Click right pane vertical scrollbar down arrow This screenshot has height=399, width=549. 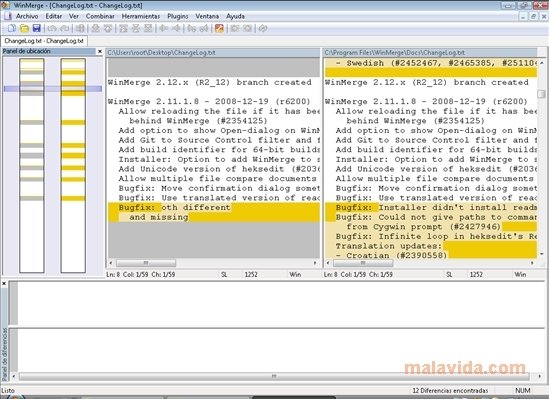542,254
